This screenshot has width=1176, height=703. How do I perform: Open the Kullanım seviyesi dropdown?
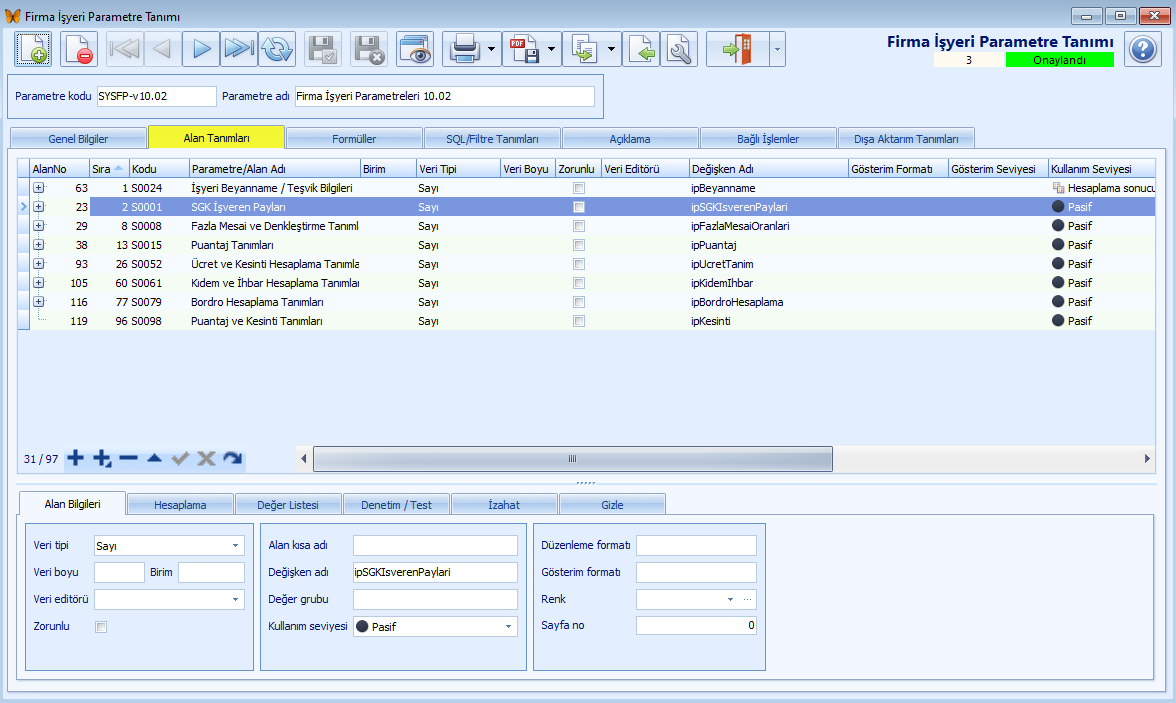pos(508,627)
